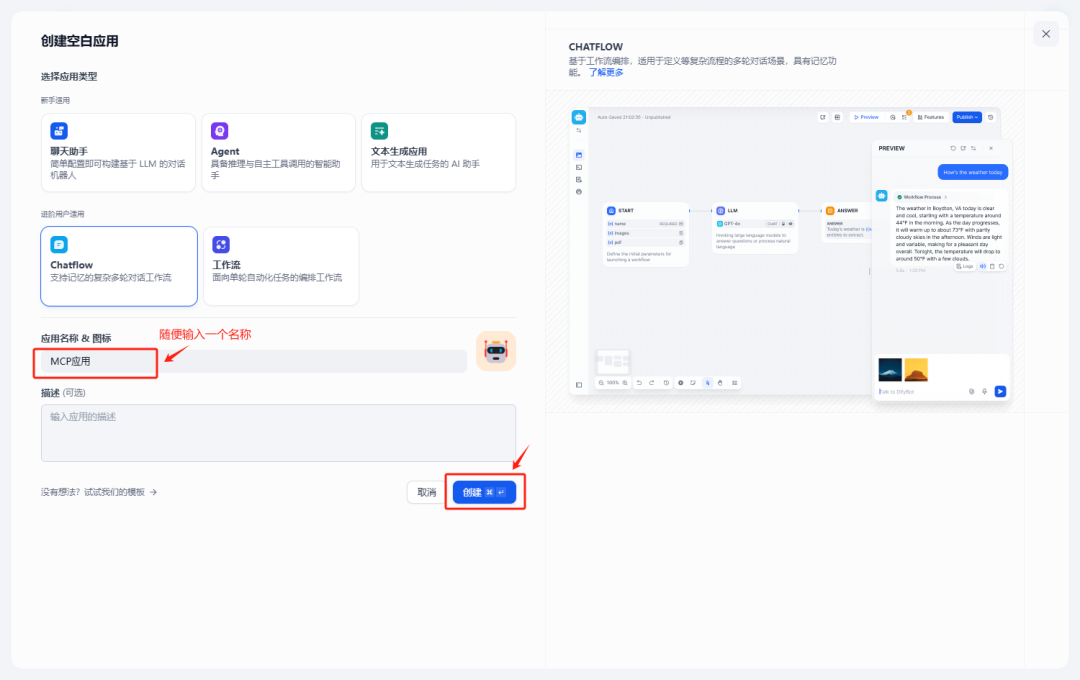The image size is (1080, 680).
Task: Focus the 输入应用的描述 description textarea
Action: (278, 433)
